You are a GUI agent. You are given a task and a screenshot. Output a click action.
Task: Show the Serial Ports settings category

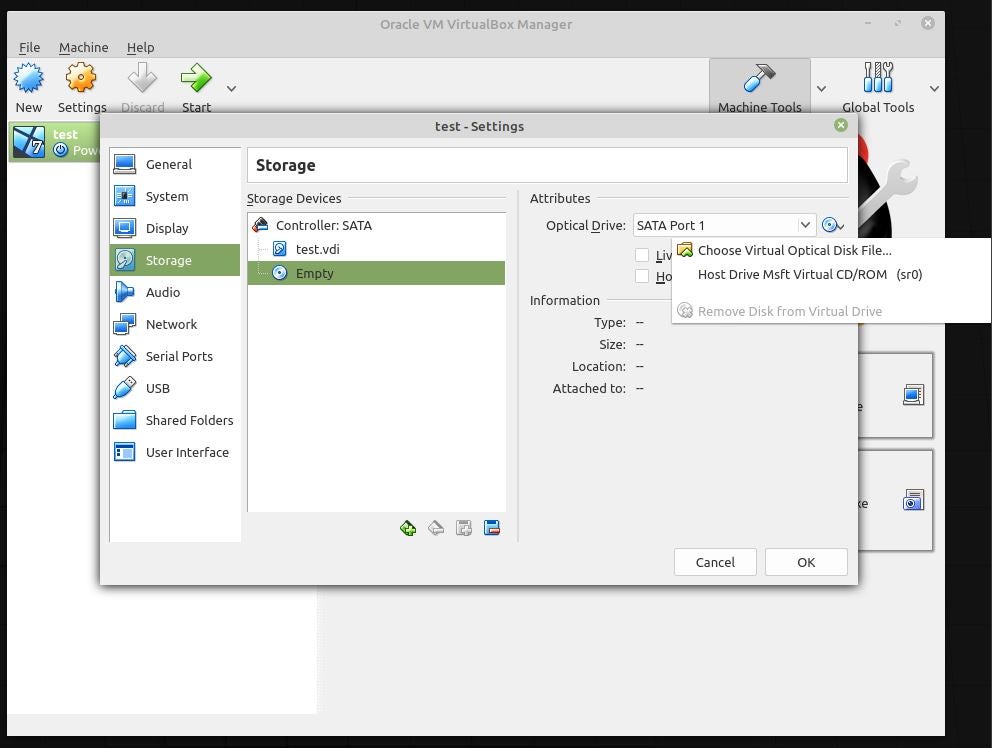coord(175,356)
